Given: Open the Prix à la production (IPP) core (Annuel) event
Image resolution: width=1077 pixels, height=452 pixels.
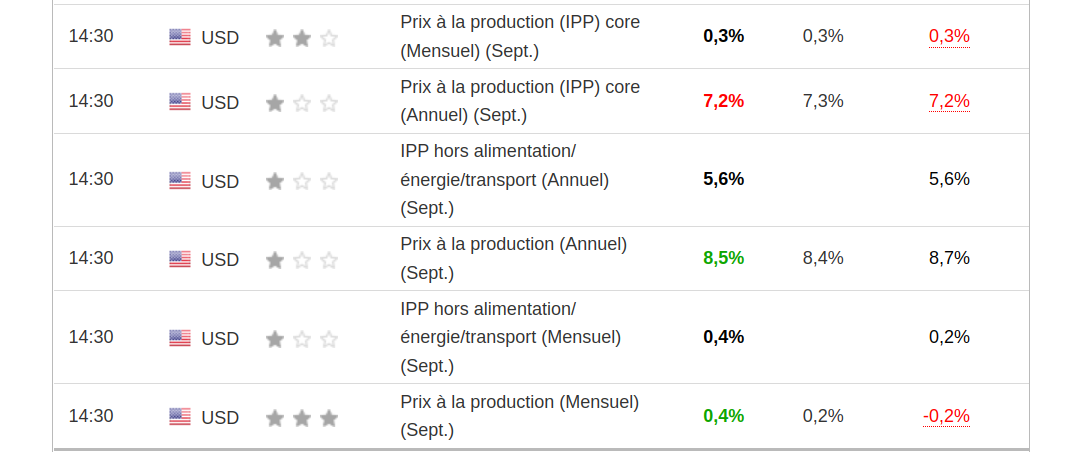Looking at the screenshot, I should [x=519, y=101].
